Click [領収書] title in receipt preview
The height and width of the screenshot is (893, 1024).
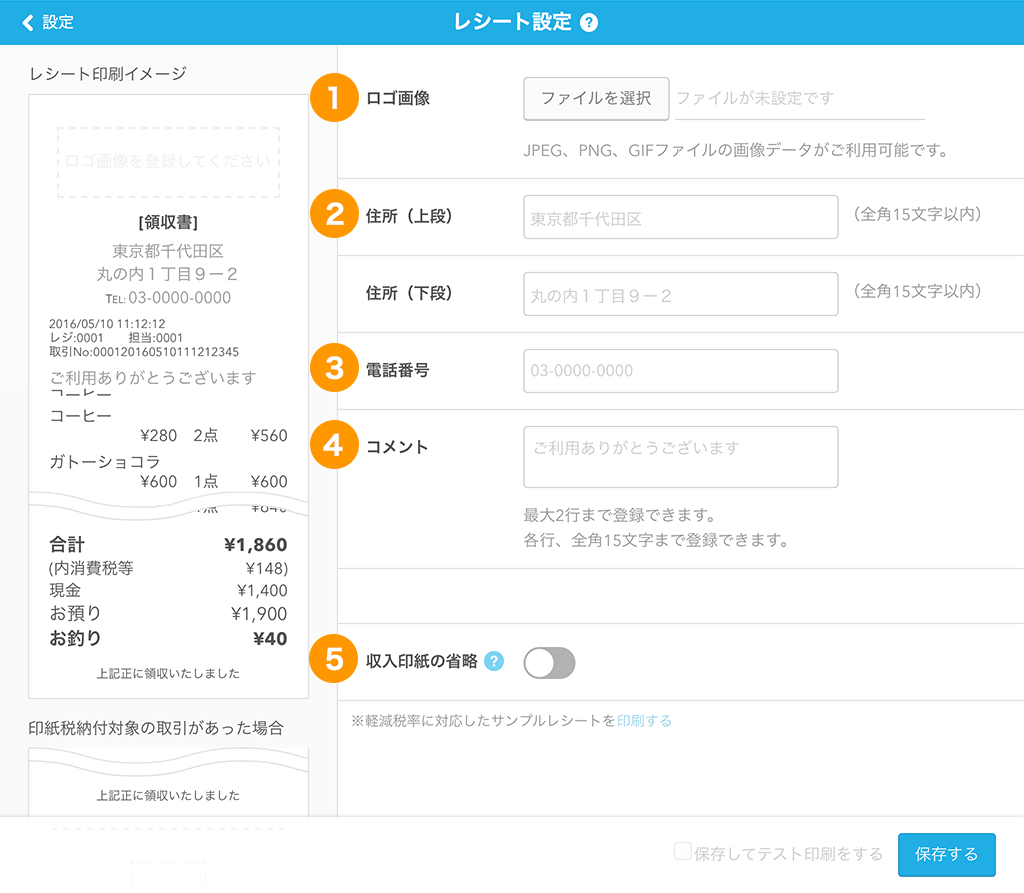[x=168, y=222]
